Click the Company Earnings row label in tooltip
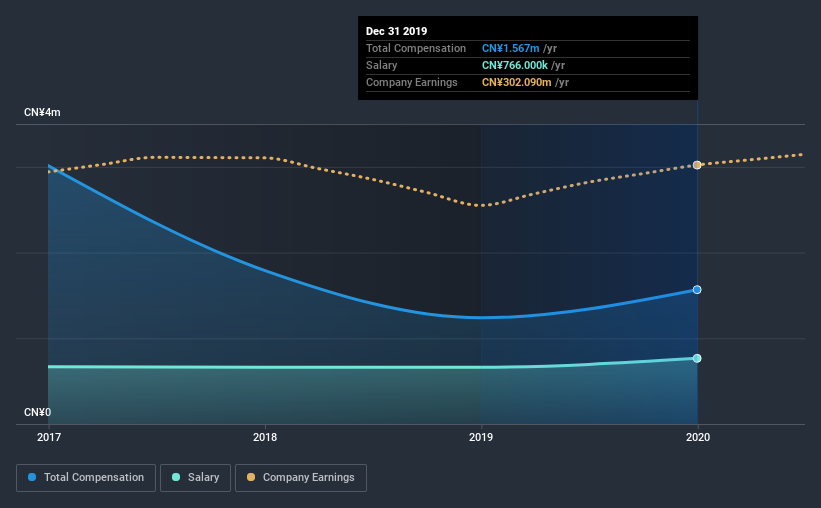 (x=412, y=82)
